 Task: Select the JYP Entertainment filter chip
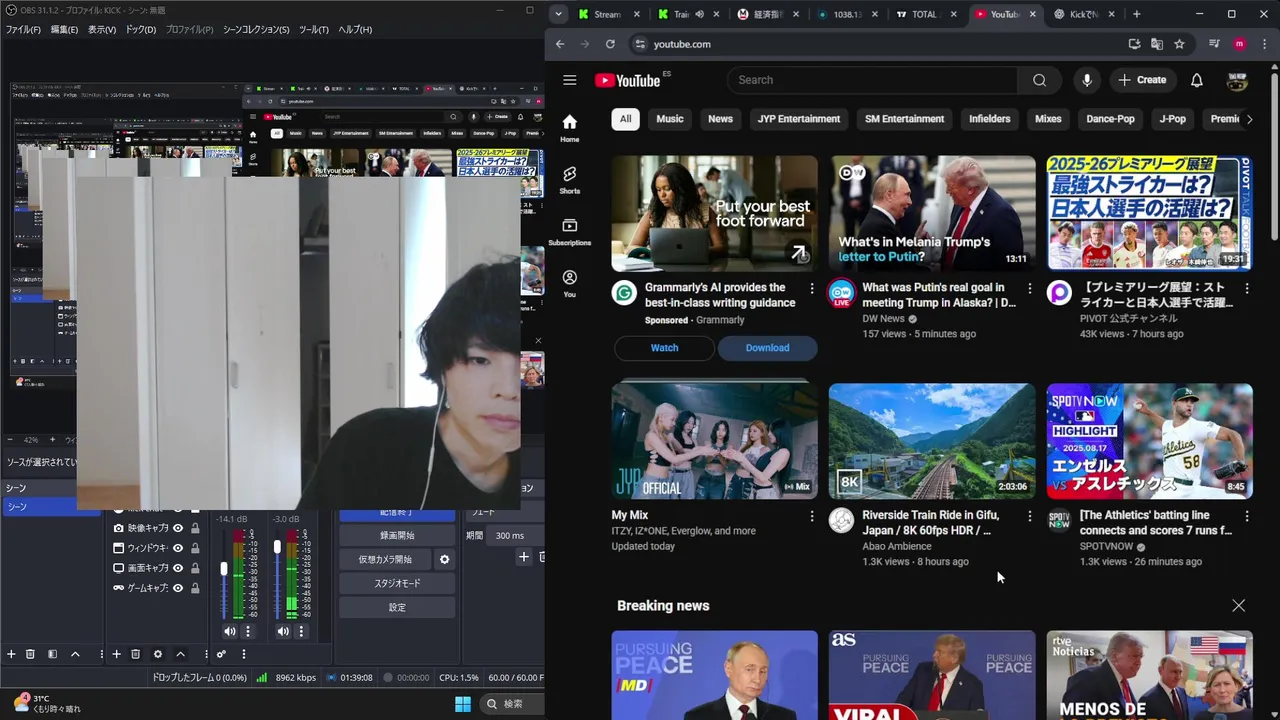[798, 119]
